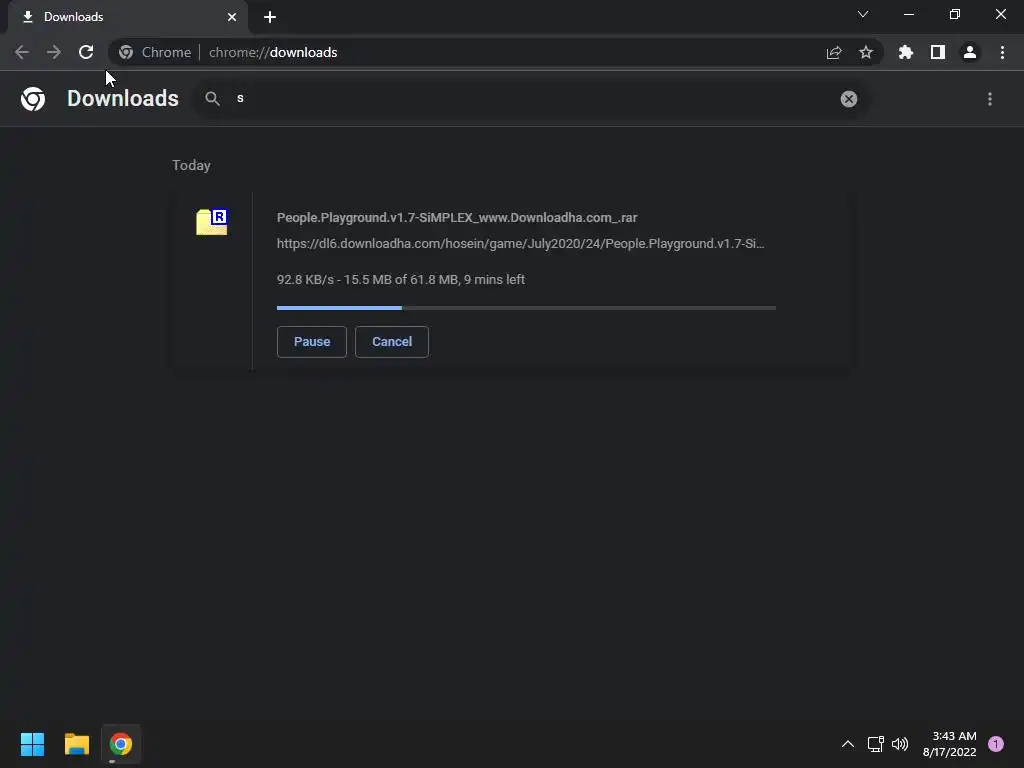
Task: Open the volume tray icon
Action: (900, 744)
